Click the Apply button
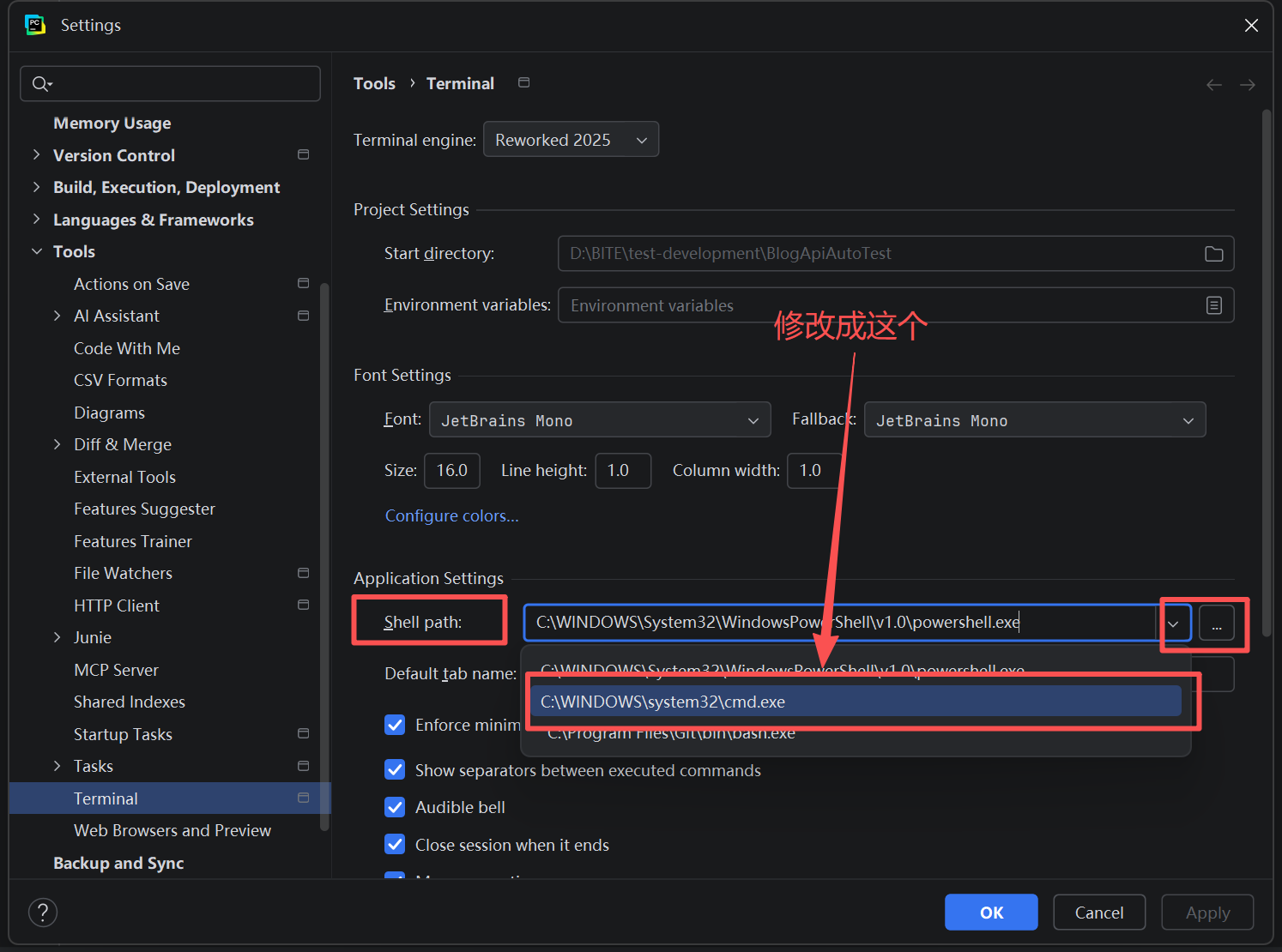The height and width of the screenshot is (952, 1282). pos(1207,913)
